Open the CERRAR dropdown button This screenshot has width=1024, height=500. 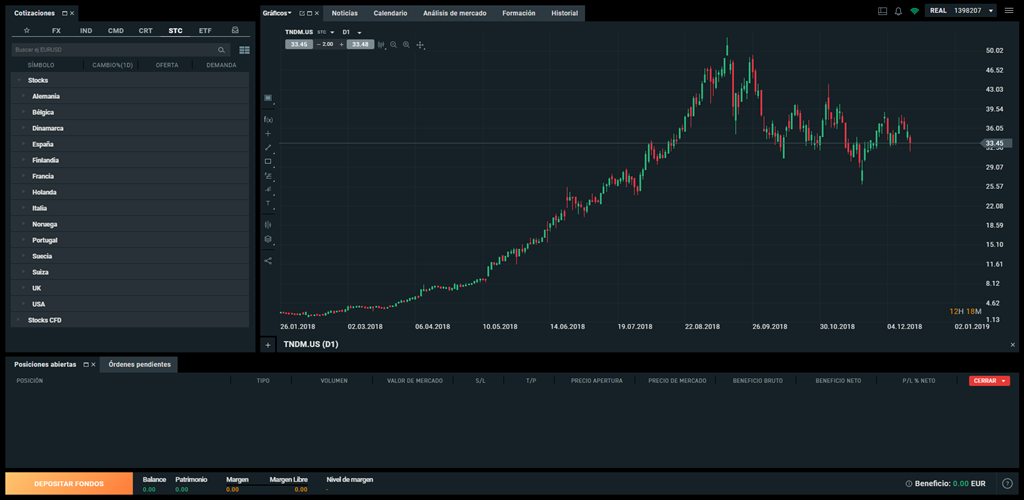point(989,381)
